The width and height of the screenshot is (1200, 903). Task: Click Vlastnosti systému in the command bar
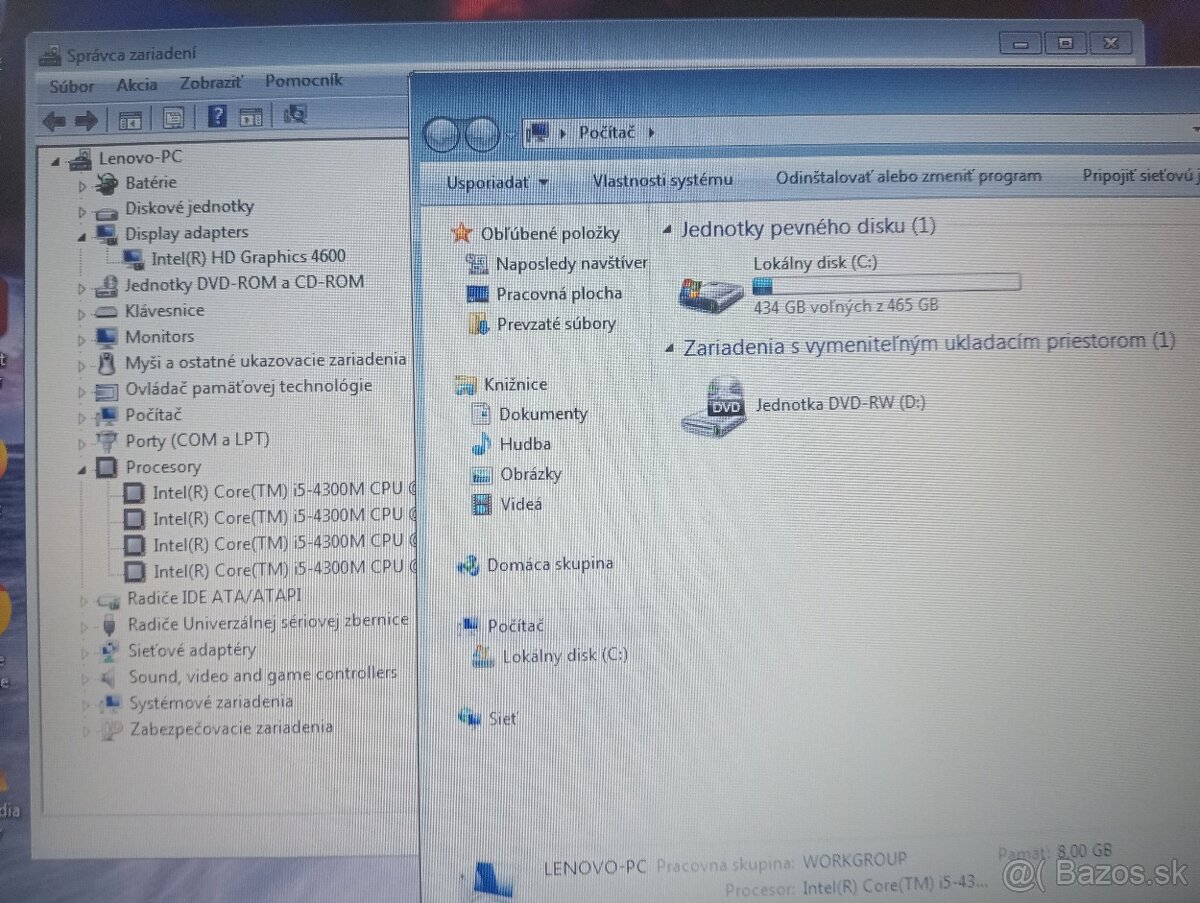pyautogui.click(x=663, y=179)
